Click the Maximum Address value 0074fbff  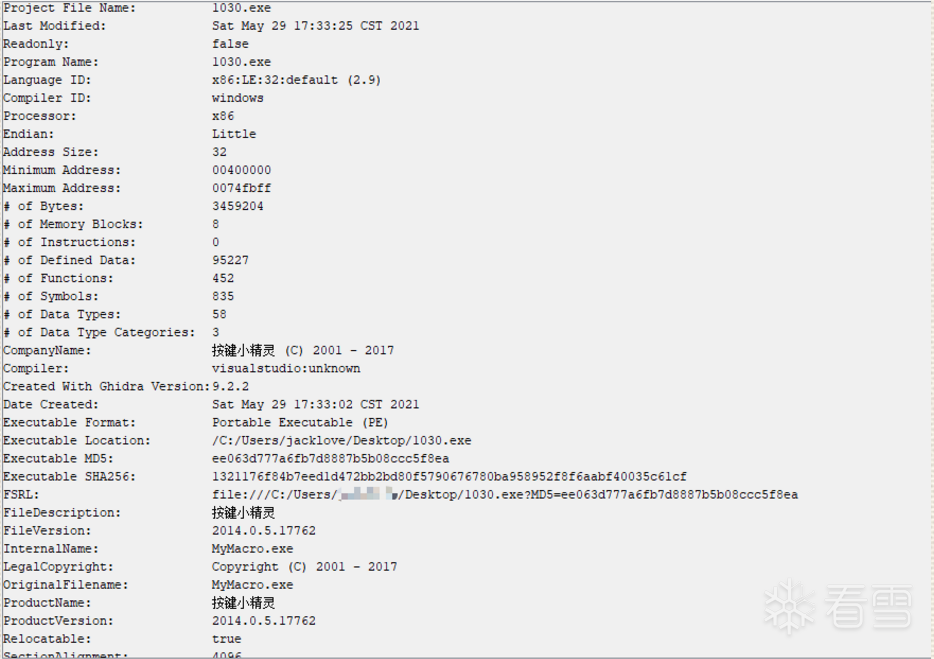pos(241,188)
